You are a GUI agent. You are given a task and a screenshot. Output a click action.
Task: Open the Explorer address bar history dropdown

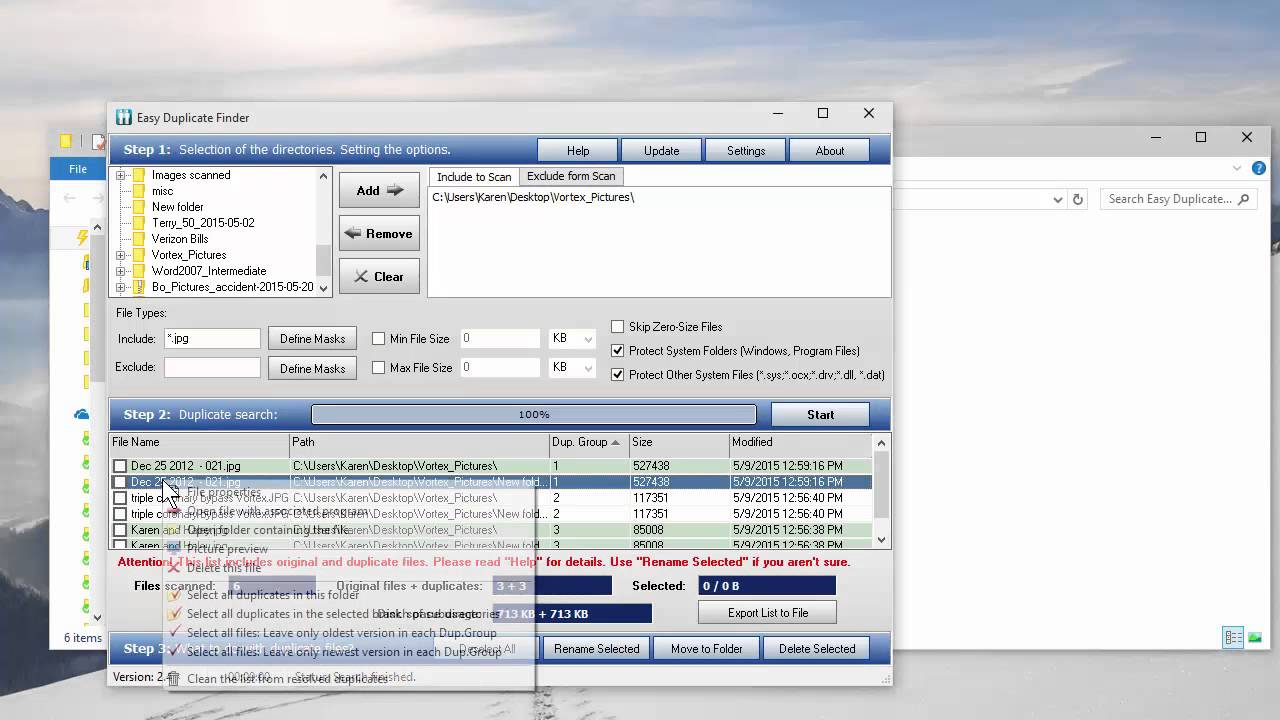pos(1058,199)
